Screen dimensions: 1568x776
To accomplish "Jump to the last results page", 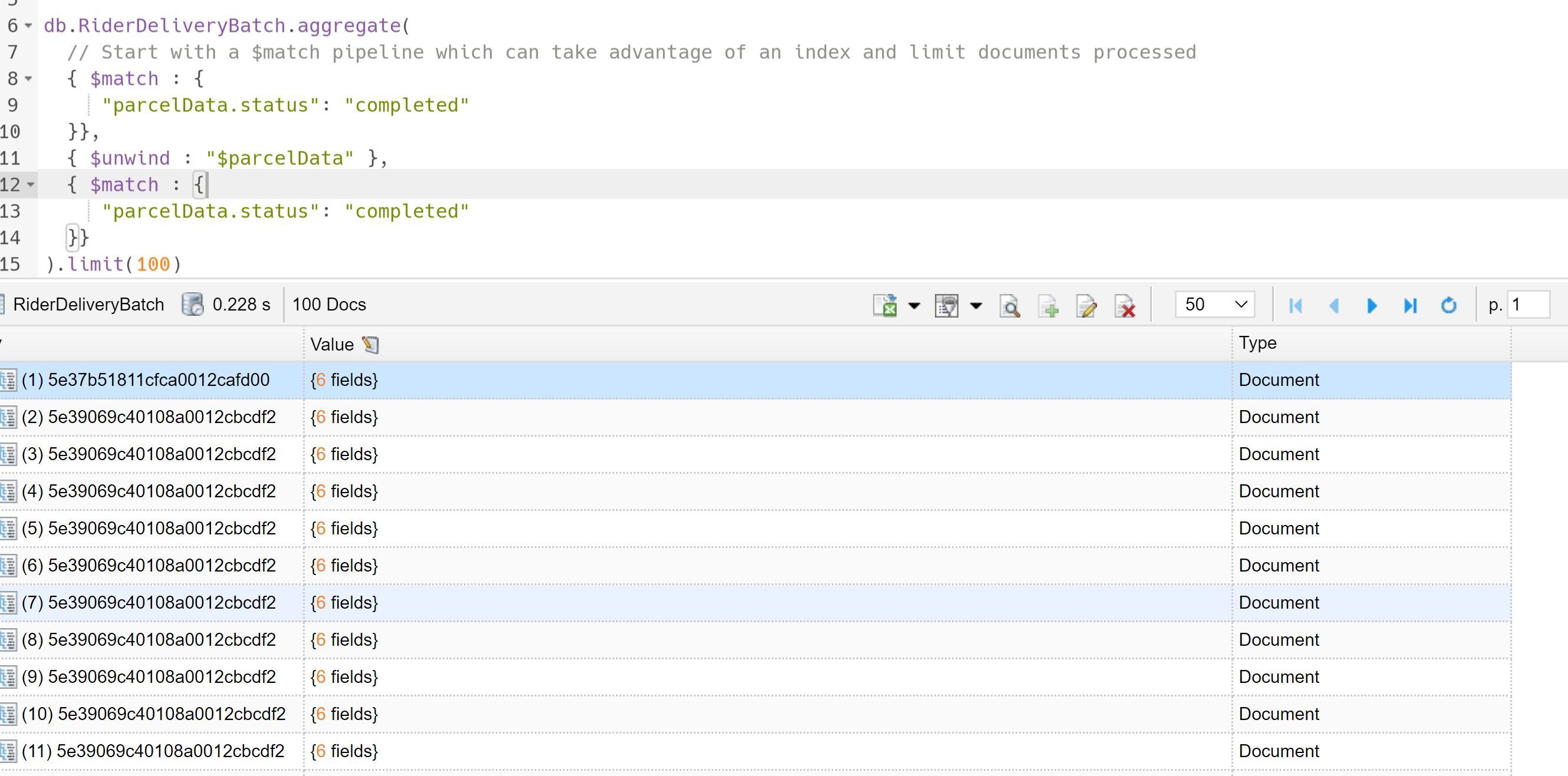I will click(1411, 305).
